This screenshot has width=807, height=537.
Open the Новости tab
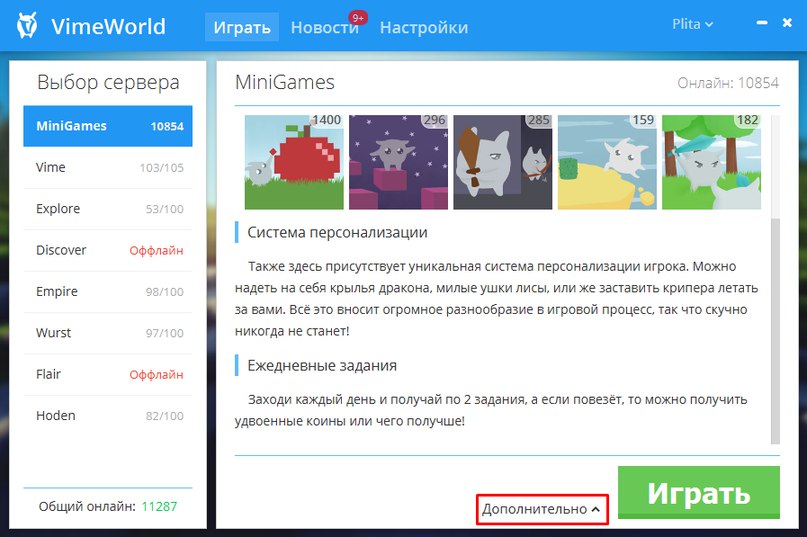click(324, 27)
